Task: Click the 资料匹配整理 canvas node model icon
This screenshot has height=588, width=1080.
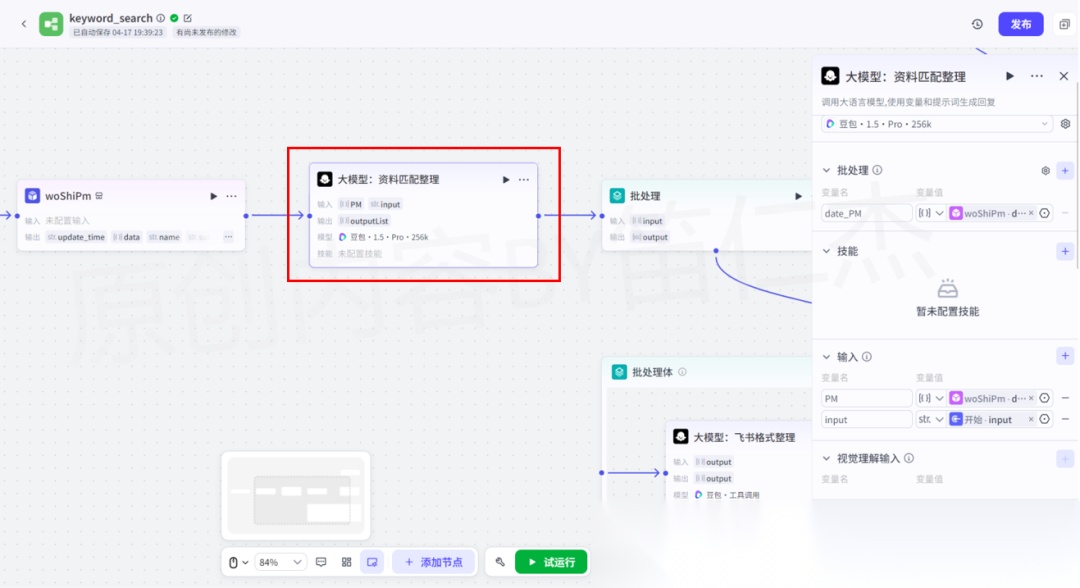Action: point(324,179)
